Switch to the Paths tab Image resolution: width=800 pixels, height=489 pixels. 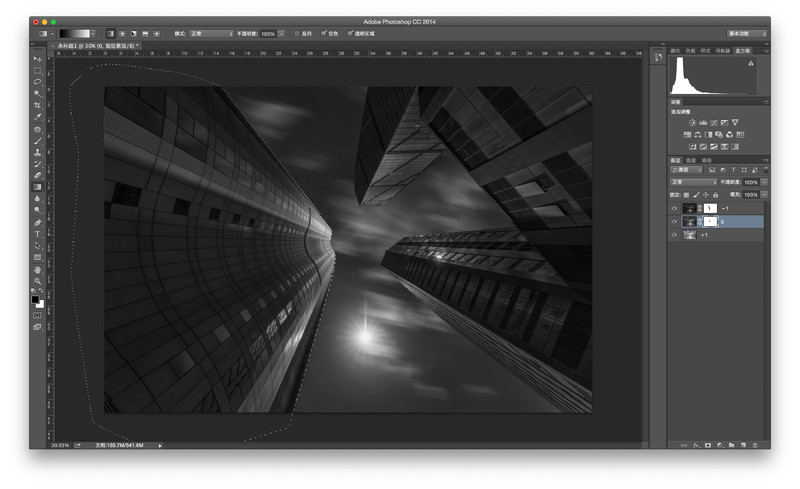pyautogui.click(x=707, y=160)
